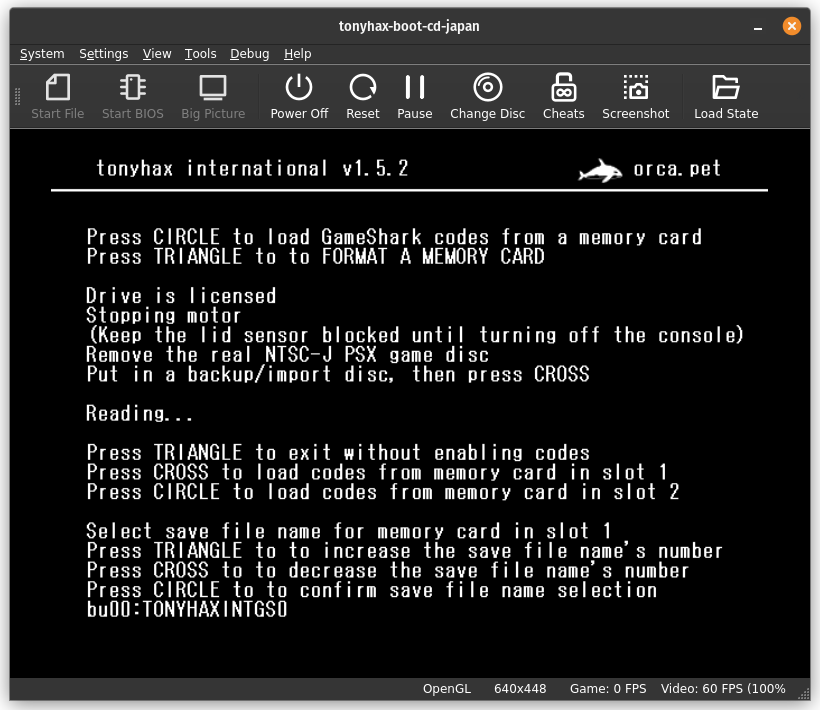The image size is (820, 710).
Task: Click the window title tonyhax-boot-cd-japan
Action: point(409,26)
